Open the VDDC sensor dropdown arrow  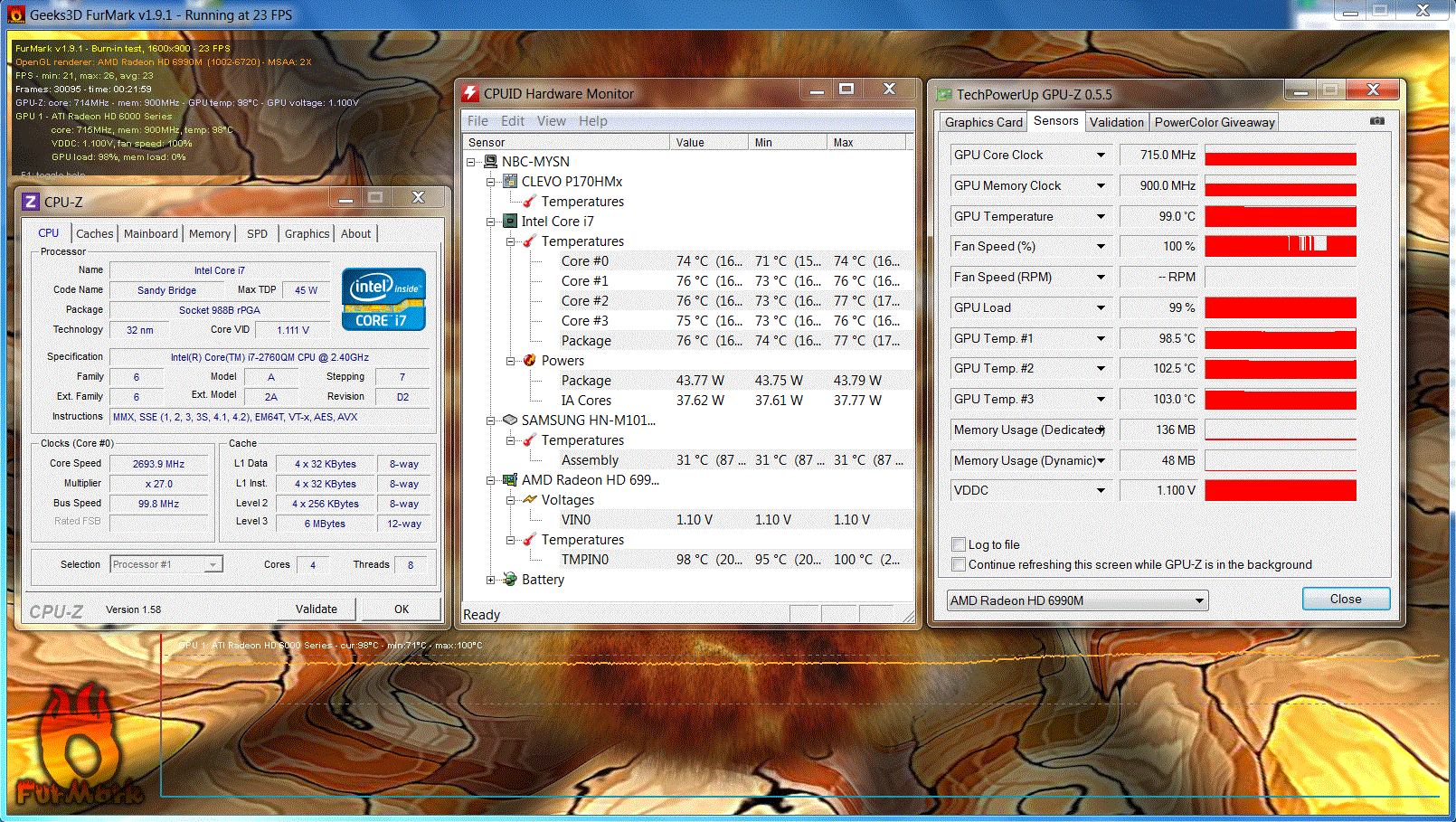pos(1101,491)
